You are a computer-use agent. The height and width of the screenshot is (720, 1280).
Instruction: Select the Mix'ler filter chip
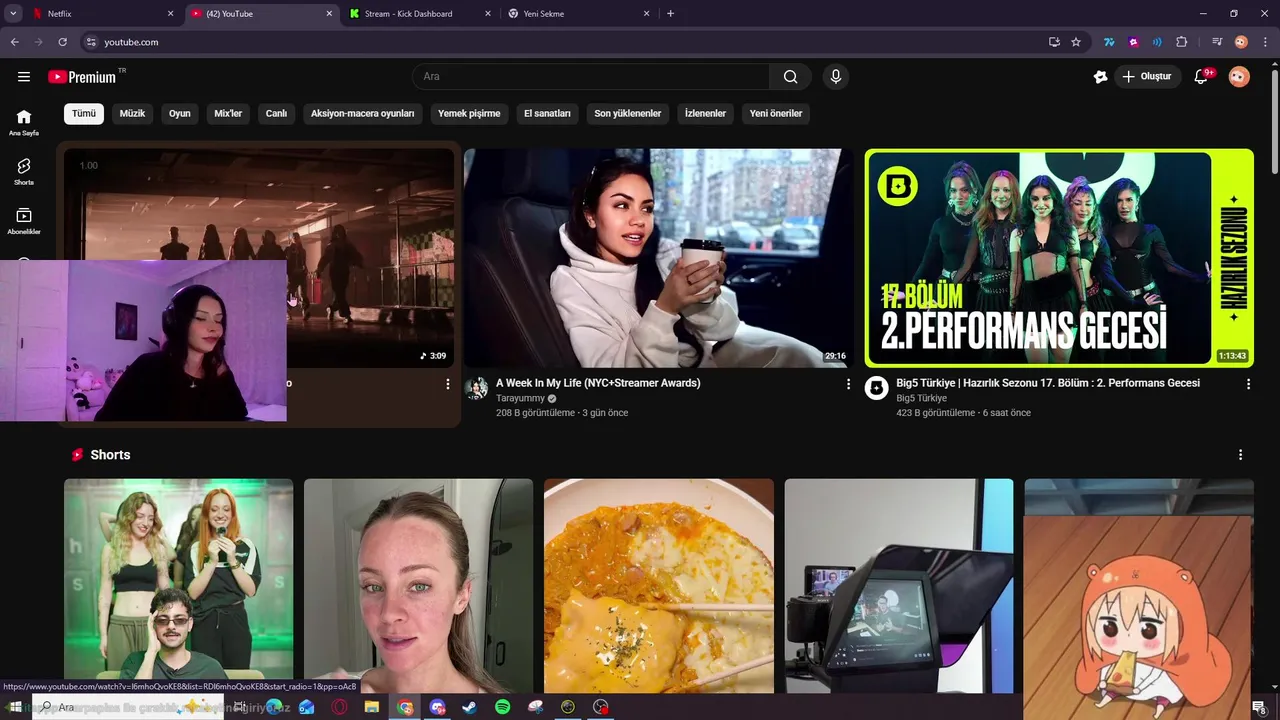(228, 114)
